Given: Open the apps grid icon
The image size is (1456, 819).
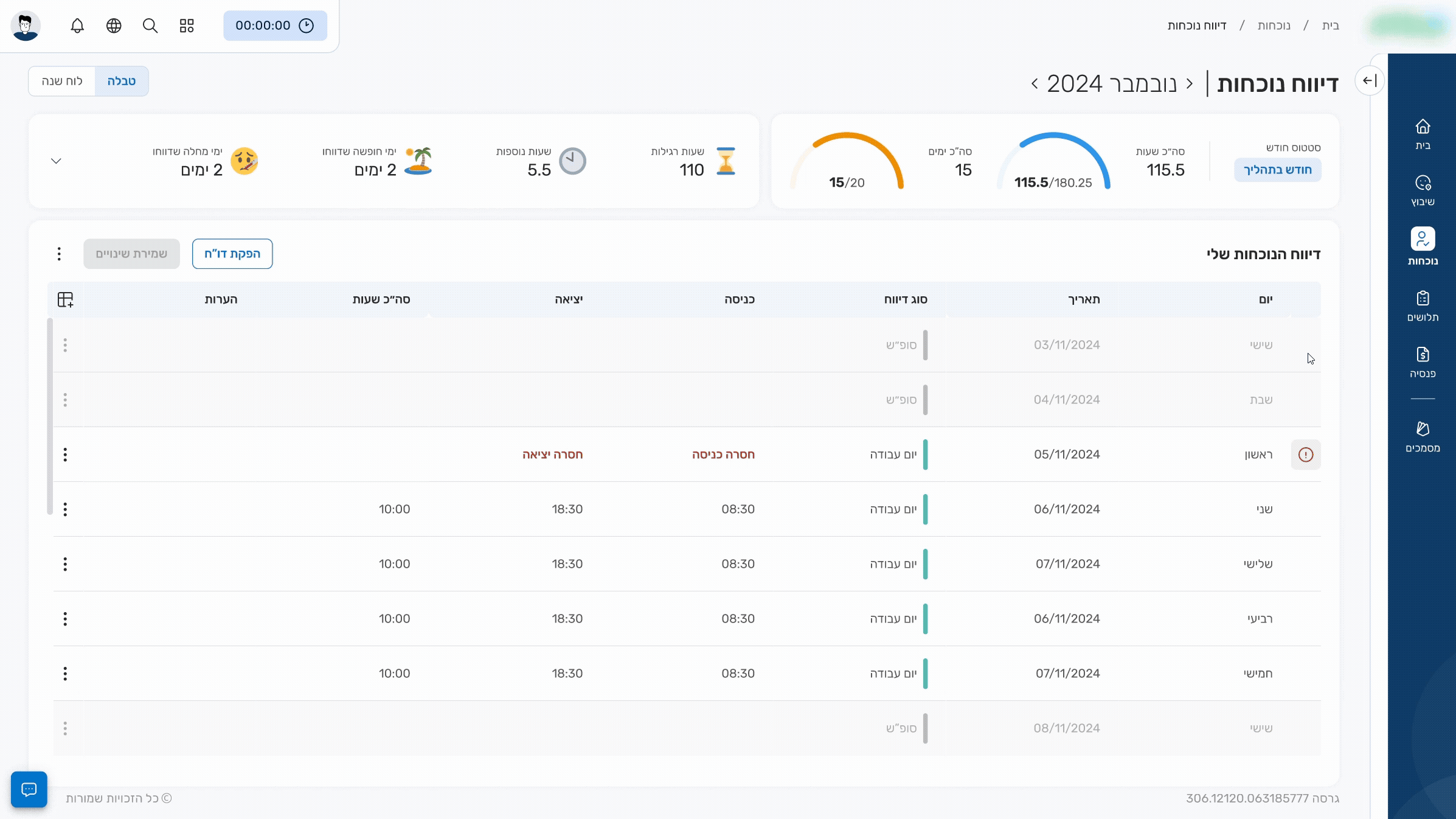Looking at the screenshot, I should [x=187, y=26].
